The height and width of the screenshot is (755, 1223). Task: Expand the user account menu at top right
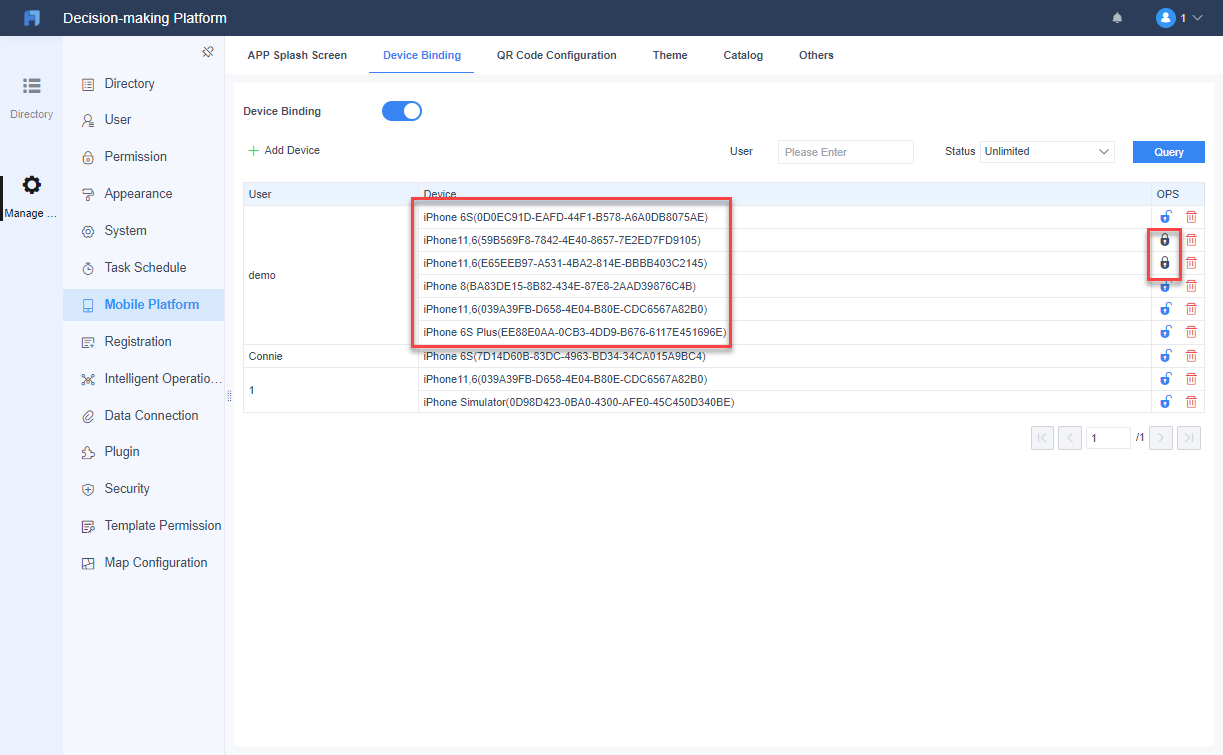point(1178,18)
